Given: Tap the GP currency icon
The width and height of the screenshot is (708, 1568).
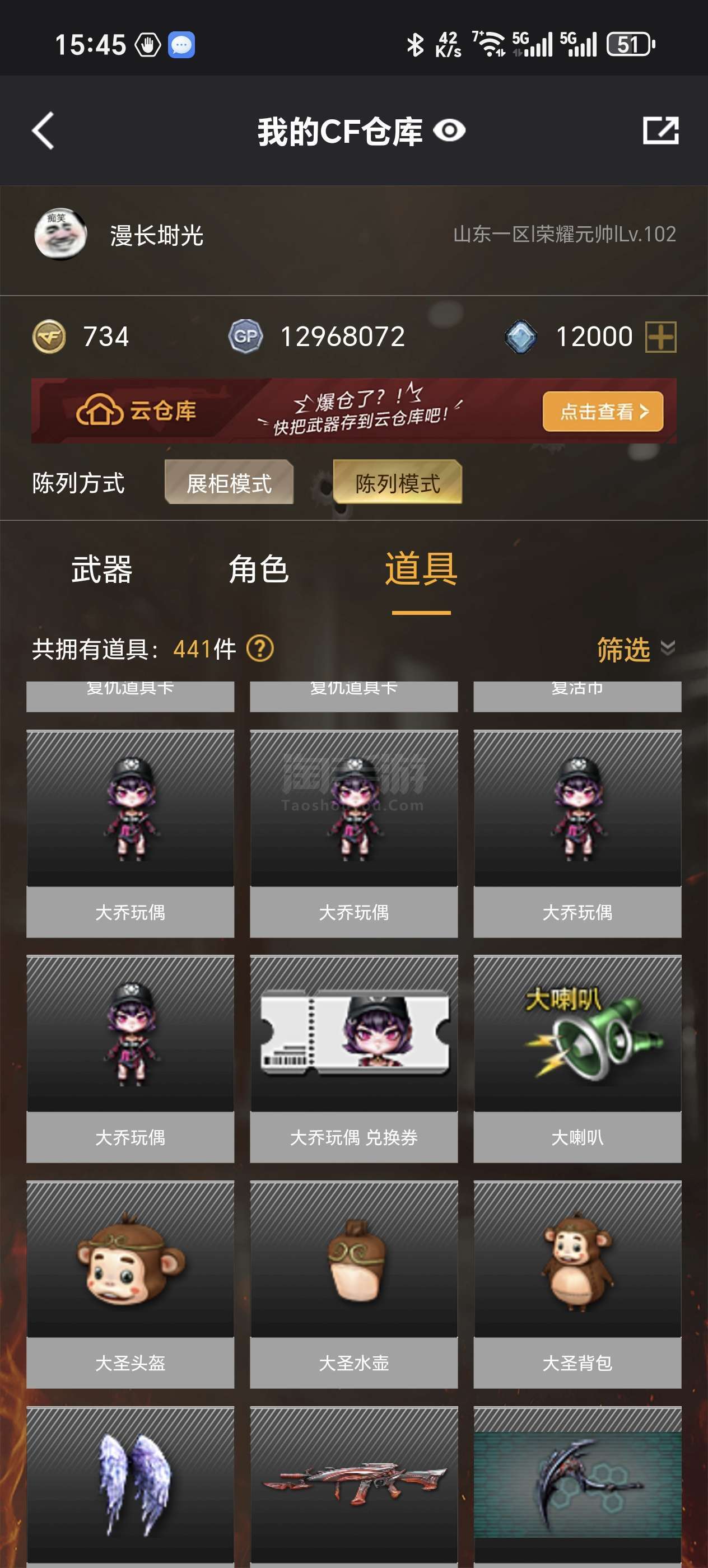Looking at the screenshot, I should [x=245, y=337].
